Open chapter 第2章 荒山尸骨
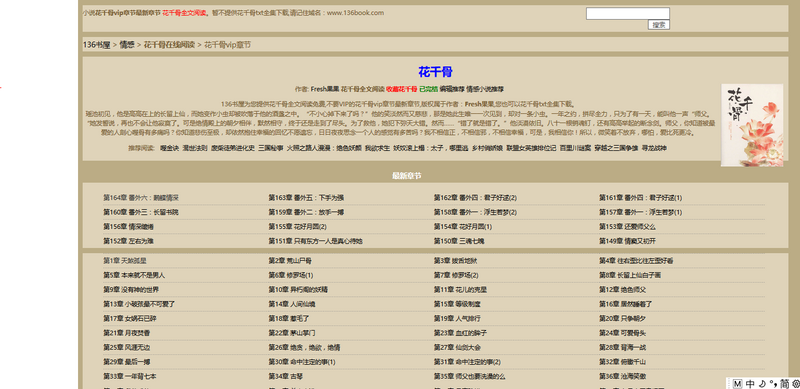The width and height of the screenshot is (800, 389). [x=290, y=261]
